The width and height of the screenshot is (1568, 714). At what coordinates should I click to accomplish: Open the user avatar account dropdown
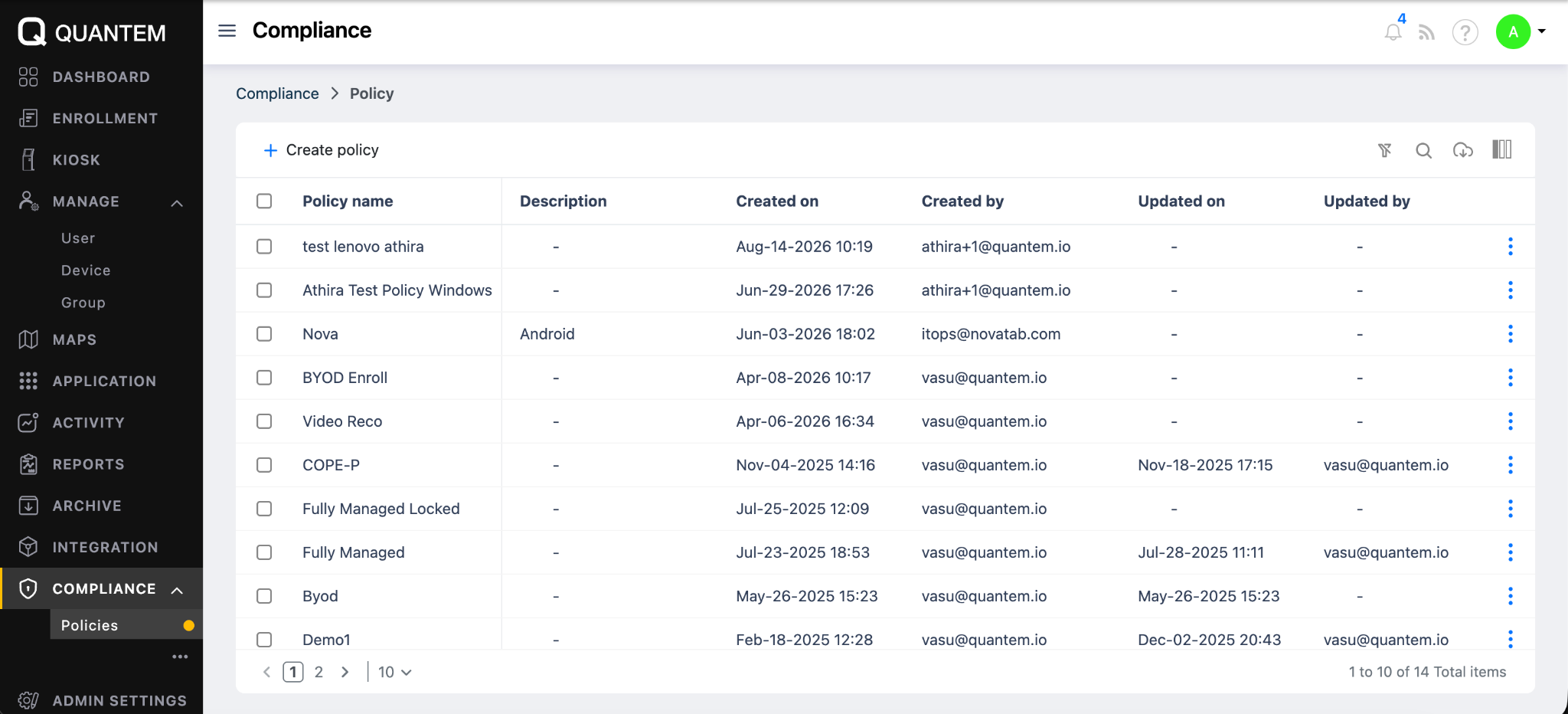click(1521, 31)
